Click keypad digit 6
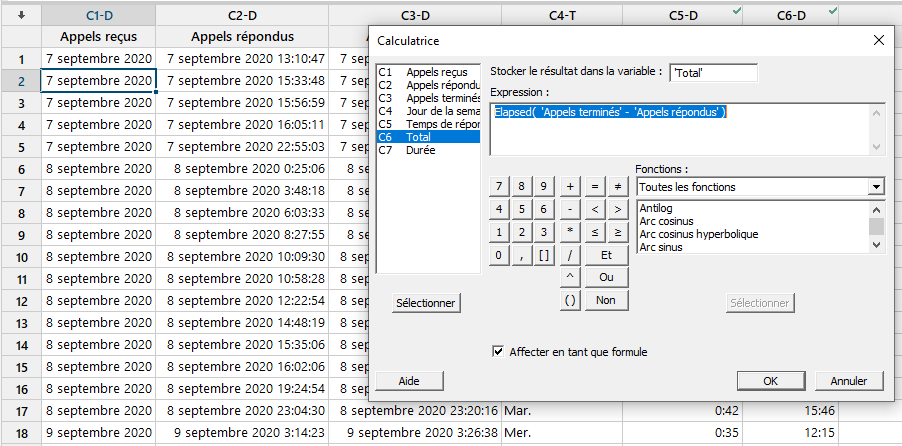 click(x=544, y=209)
